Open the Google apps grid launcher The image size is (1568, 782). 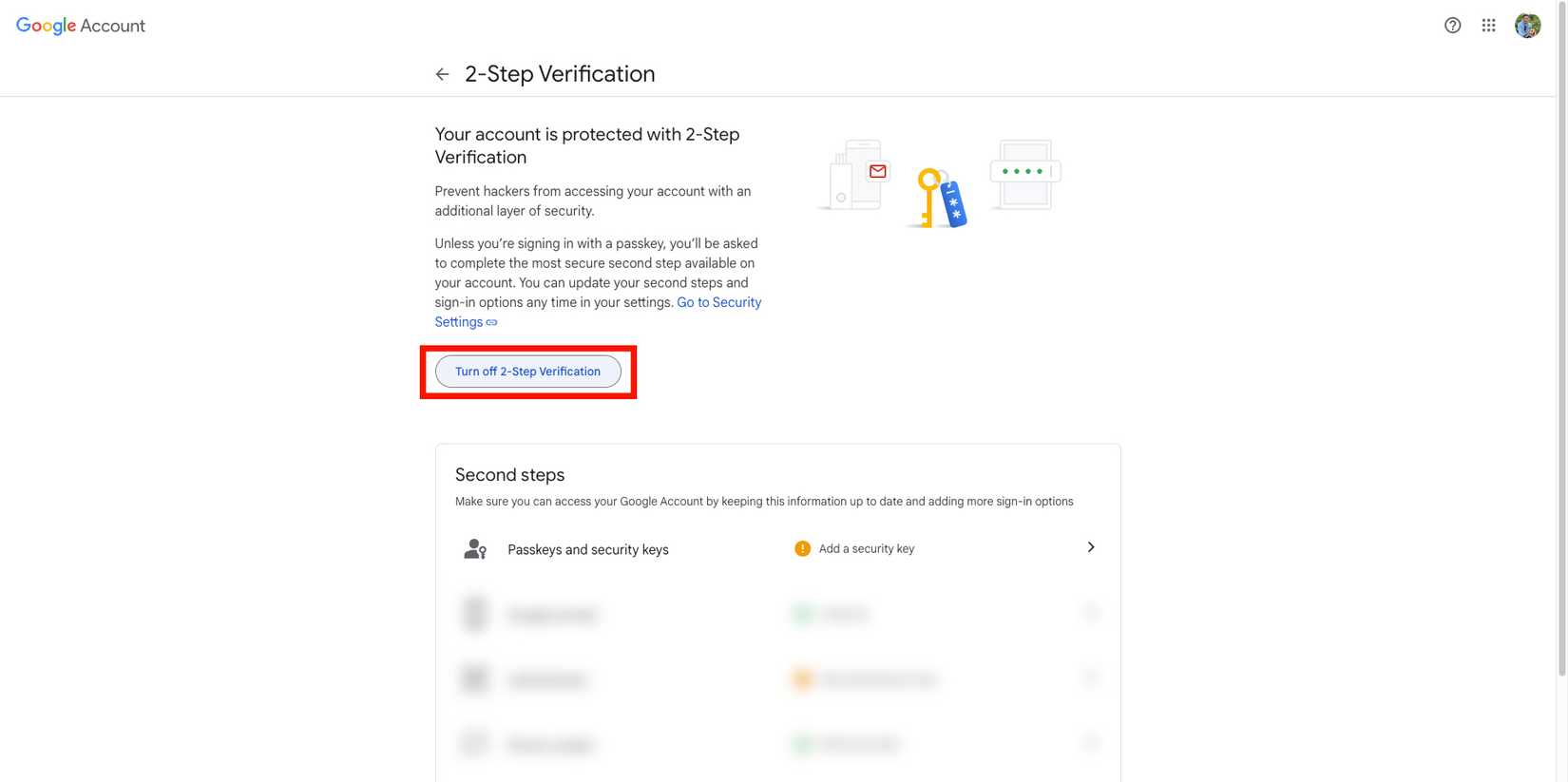tap(1488, 26)
